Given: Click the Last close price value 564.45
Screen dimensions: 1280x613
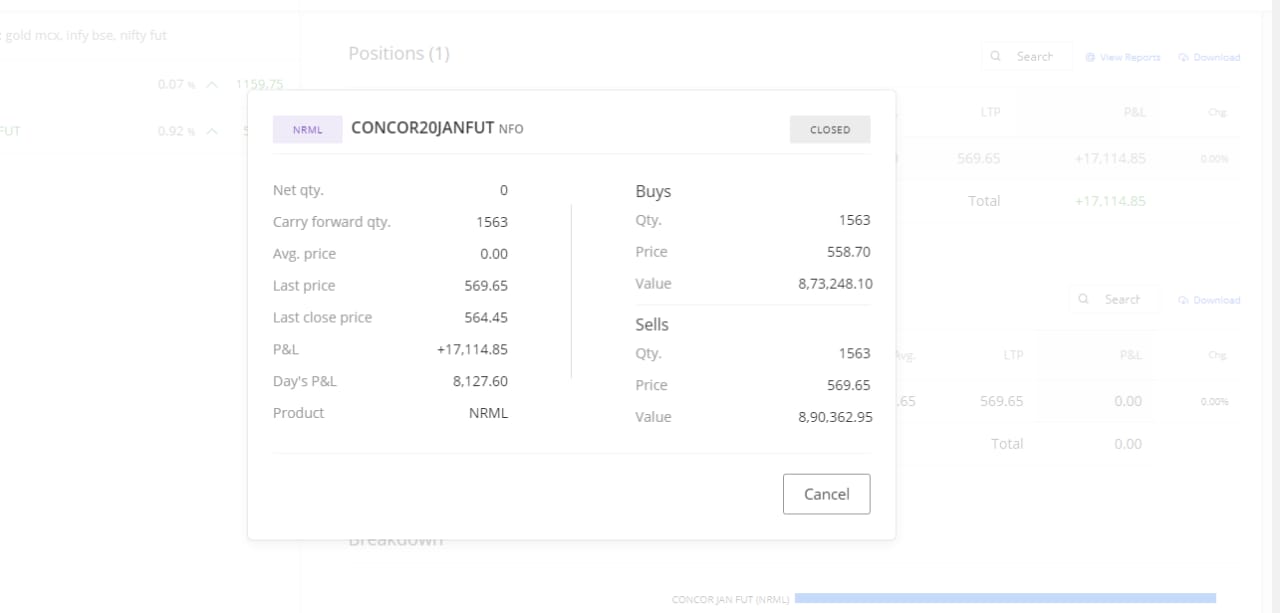Looking at the screenshot, I should 486,318.
